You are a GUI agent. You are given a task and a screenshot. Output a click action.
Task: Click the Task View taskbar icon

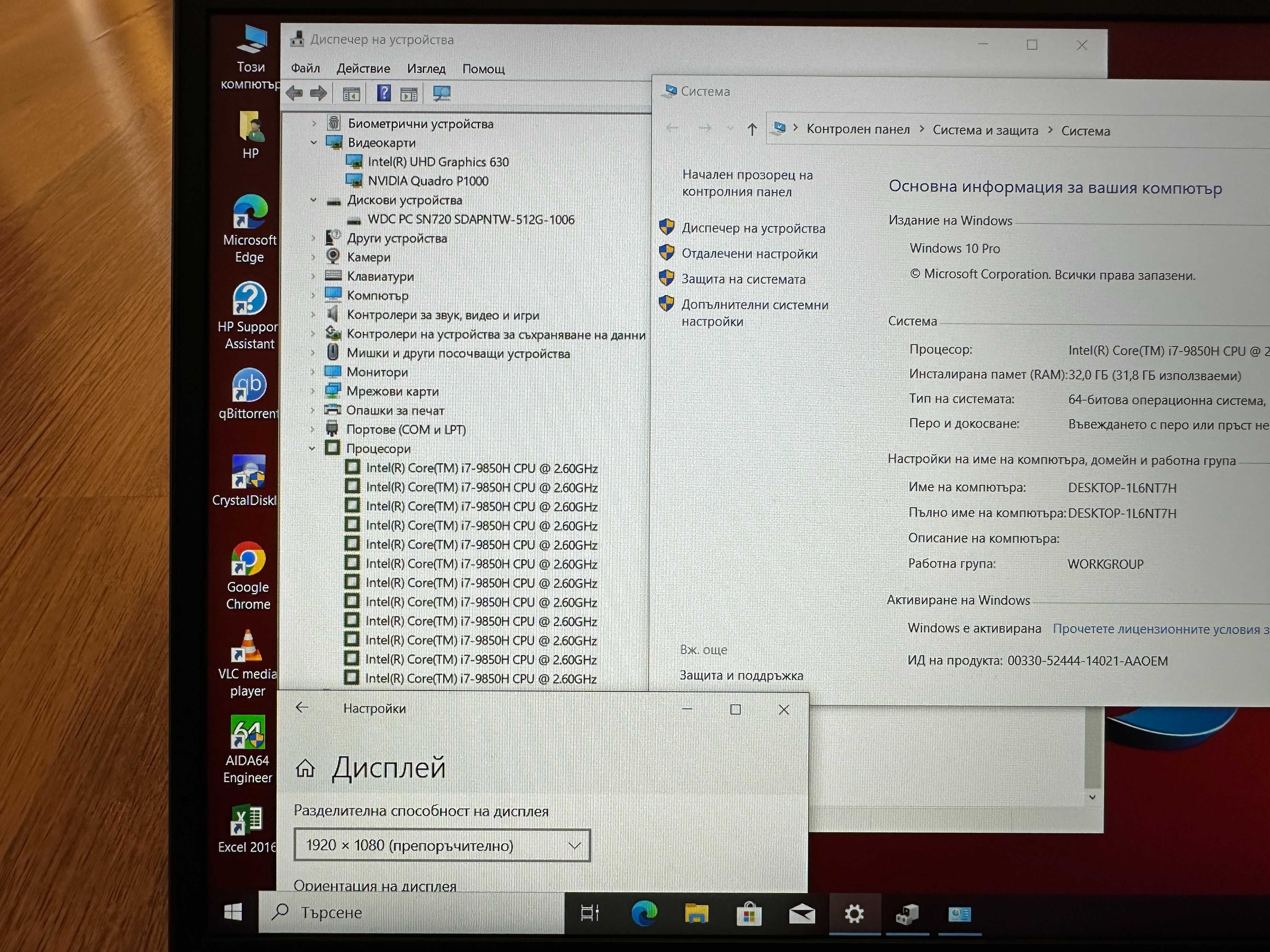coord(590,913)
